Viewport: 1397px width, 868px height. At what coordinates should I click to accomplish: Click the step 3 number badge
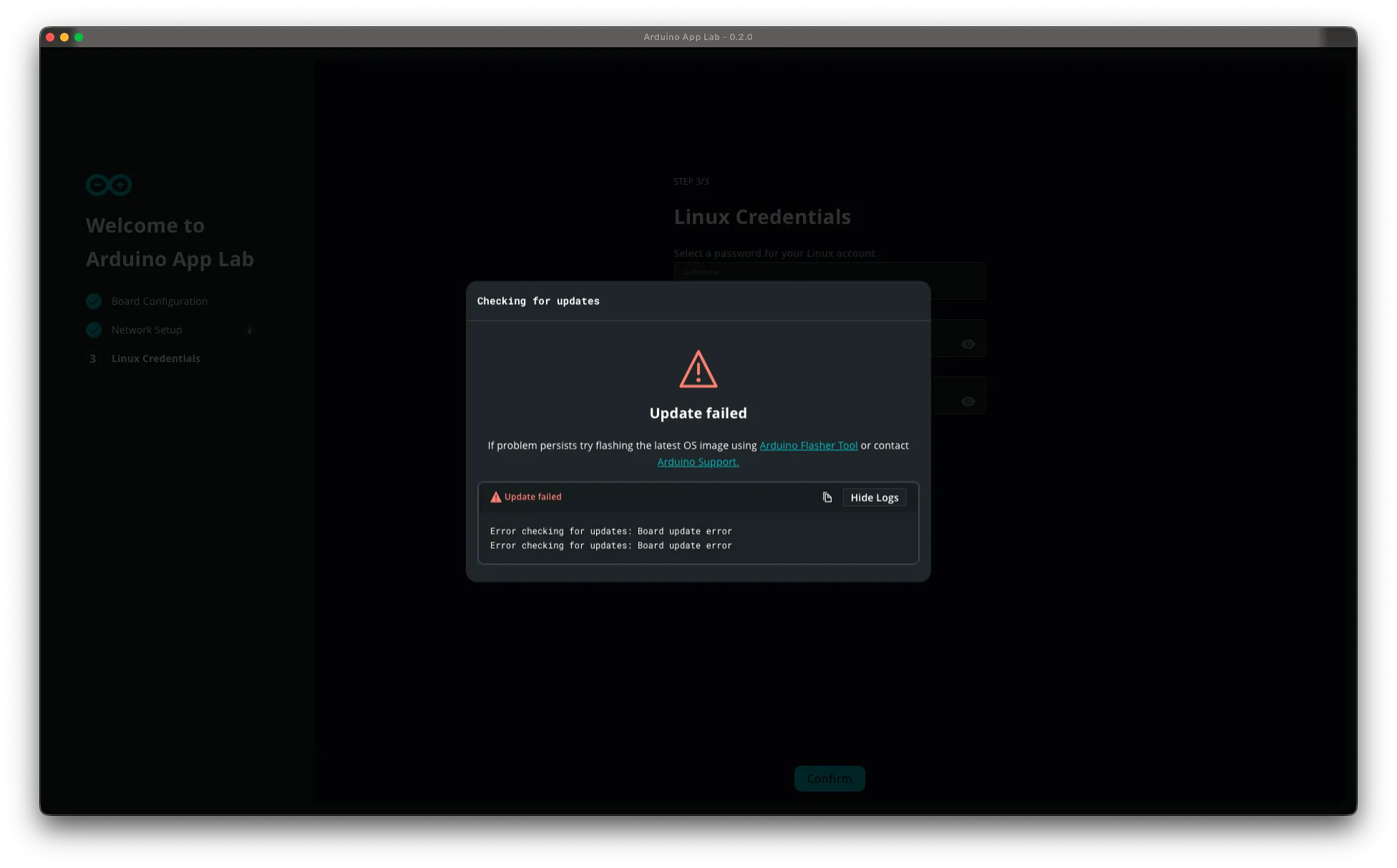(x=93, y=359)
